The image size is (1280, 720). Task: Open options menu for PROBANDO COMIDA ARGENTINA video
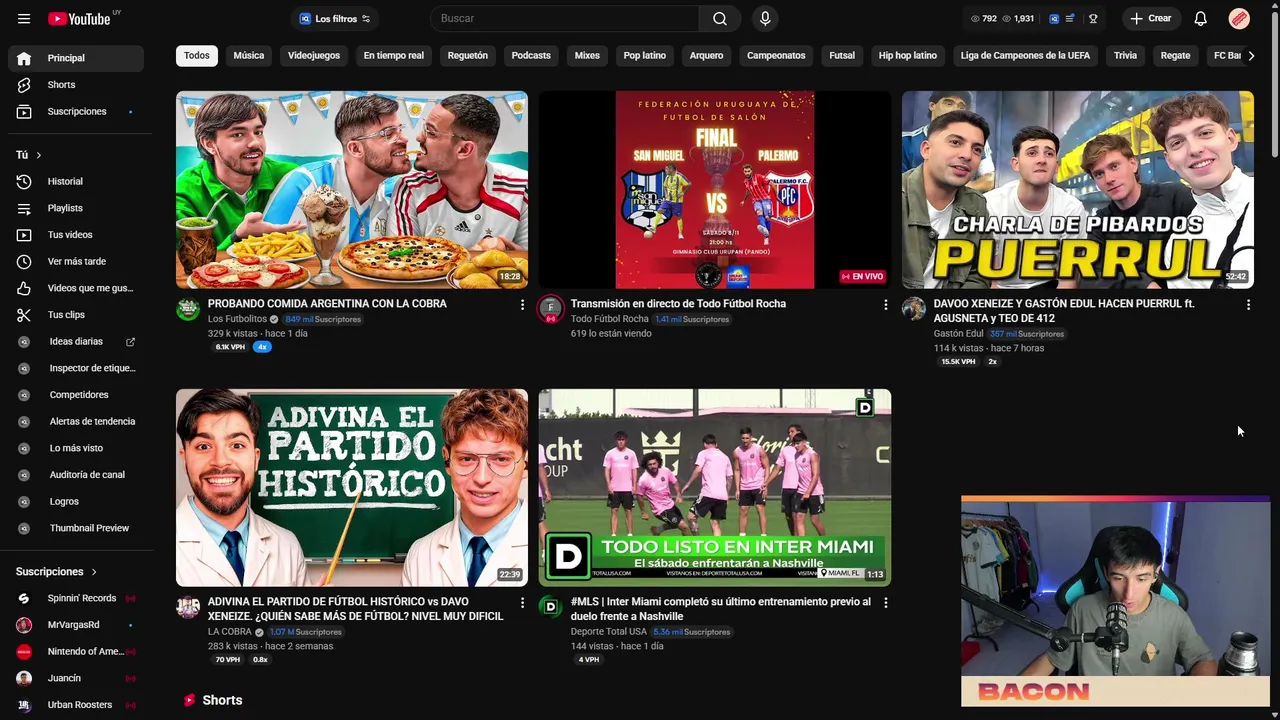[522, 305]
